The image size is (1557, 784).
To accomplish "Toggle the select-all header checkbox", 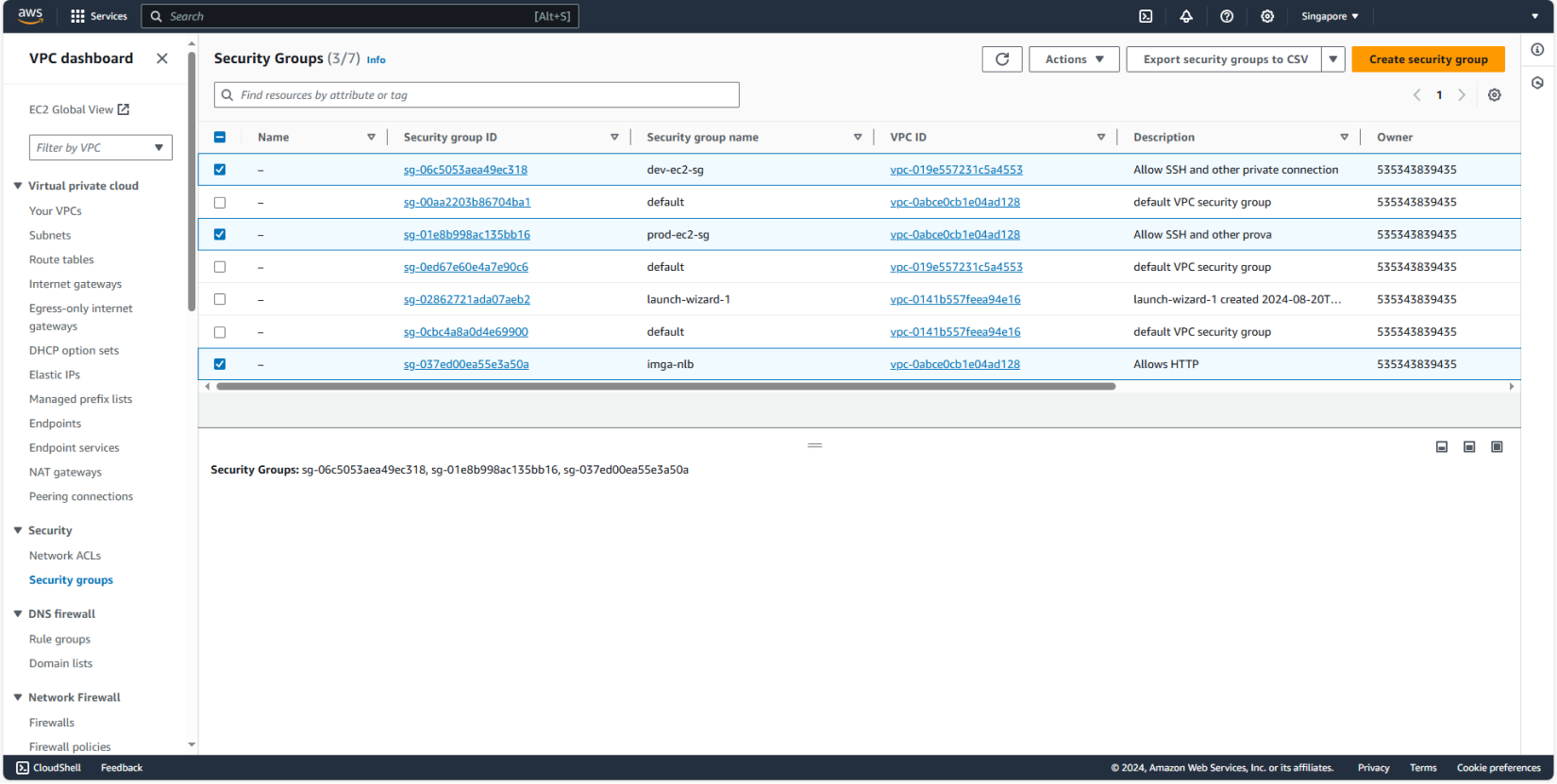I will pyautogui.click(x=220, y=138).
